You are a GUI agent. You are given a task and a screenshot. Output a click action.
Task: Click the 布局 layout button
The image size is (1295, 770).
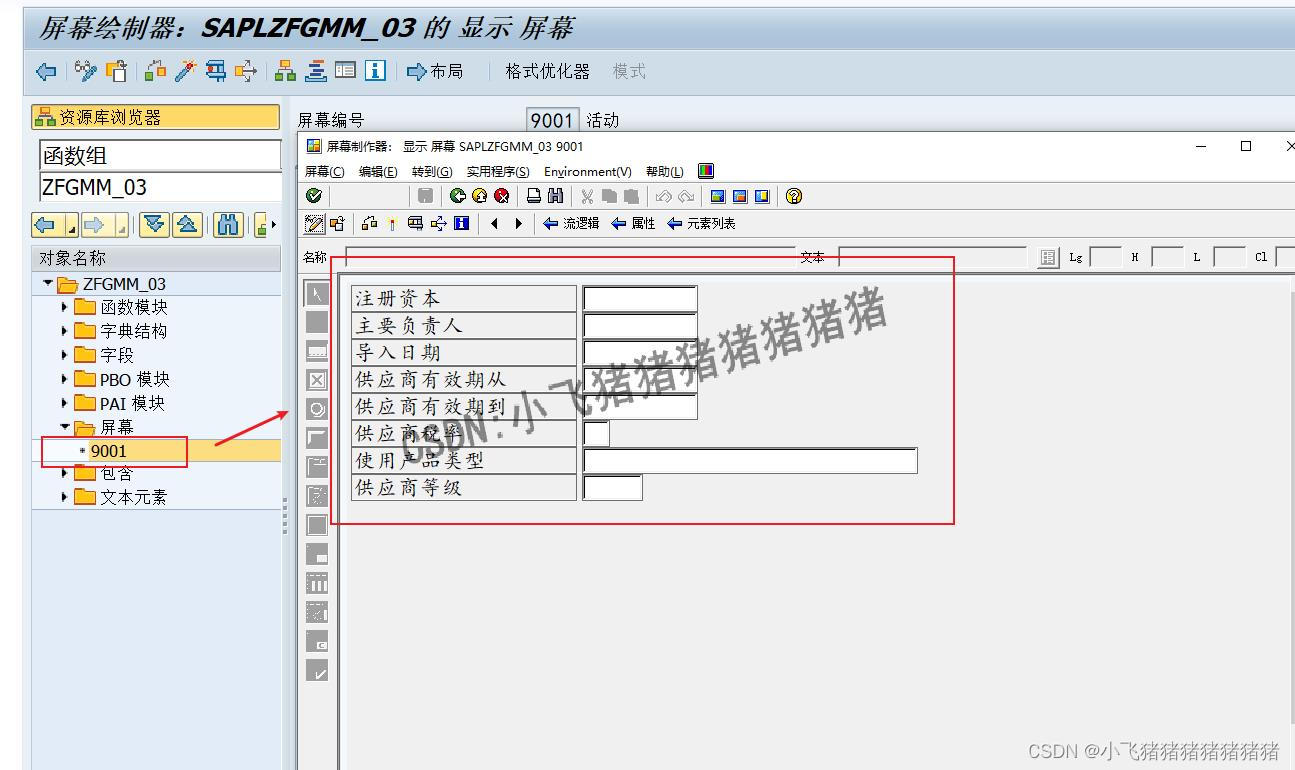(x=435, y=71)
